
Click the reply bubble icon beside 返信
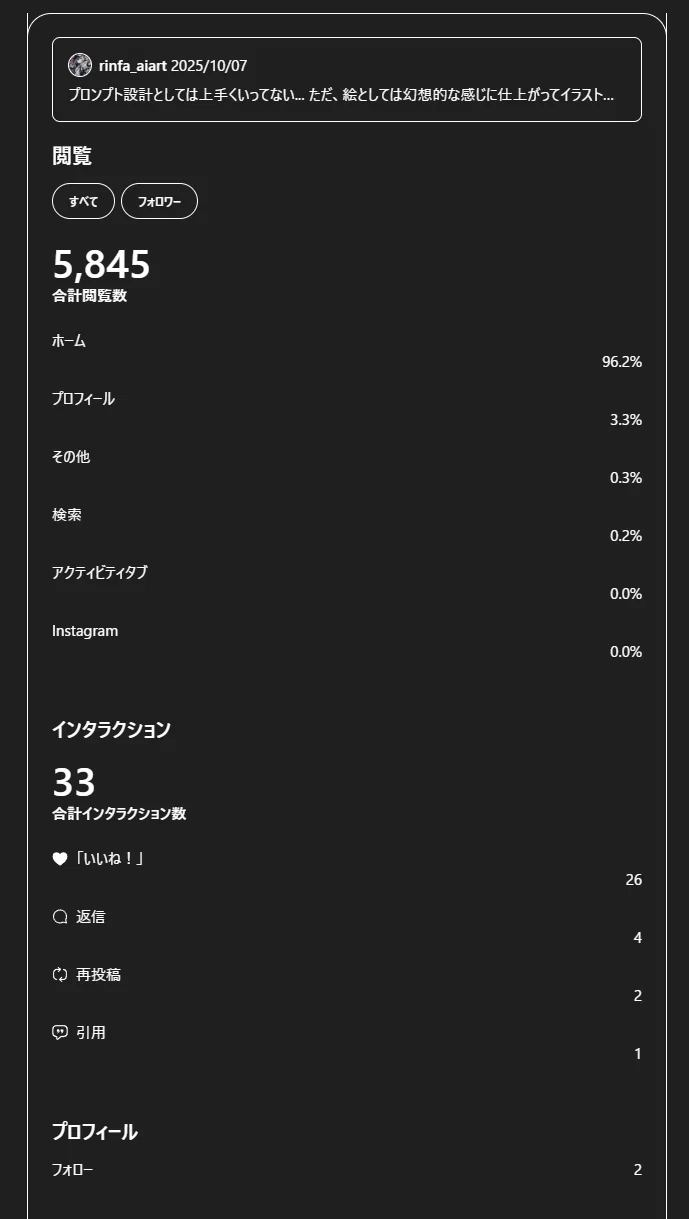point(60,917)
